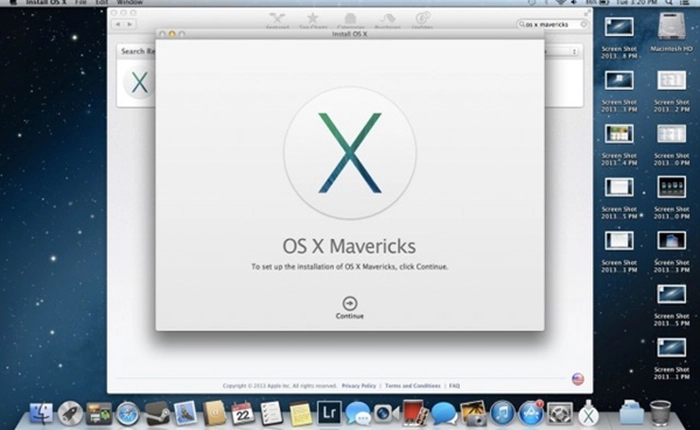Viewport: 700px width, 430px height.
Task: Open yellow Notes pad in Dock
Action: click(x=300, y=413)
